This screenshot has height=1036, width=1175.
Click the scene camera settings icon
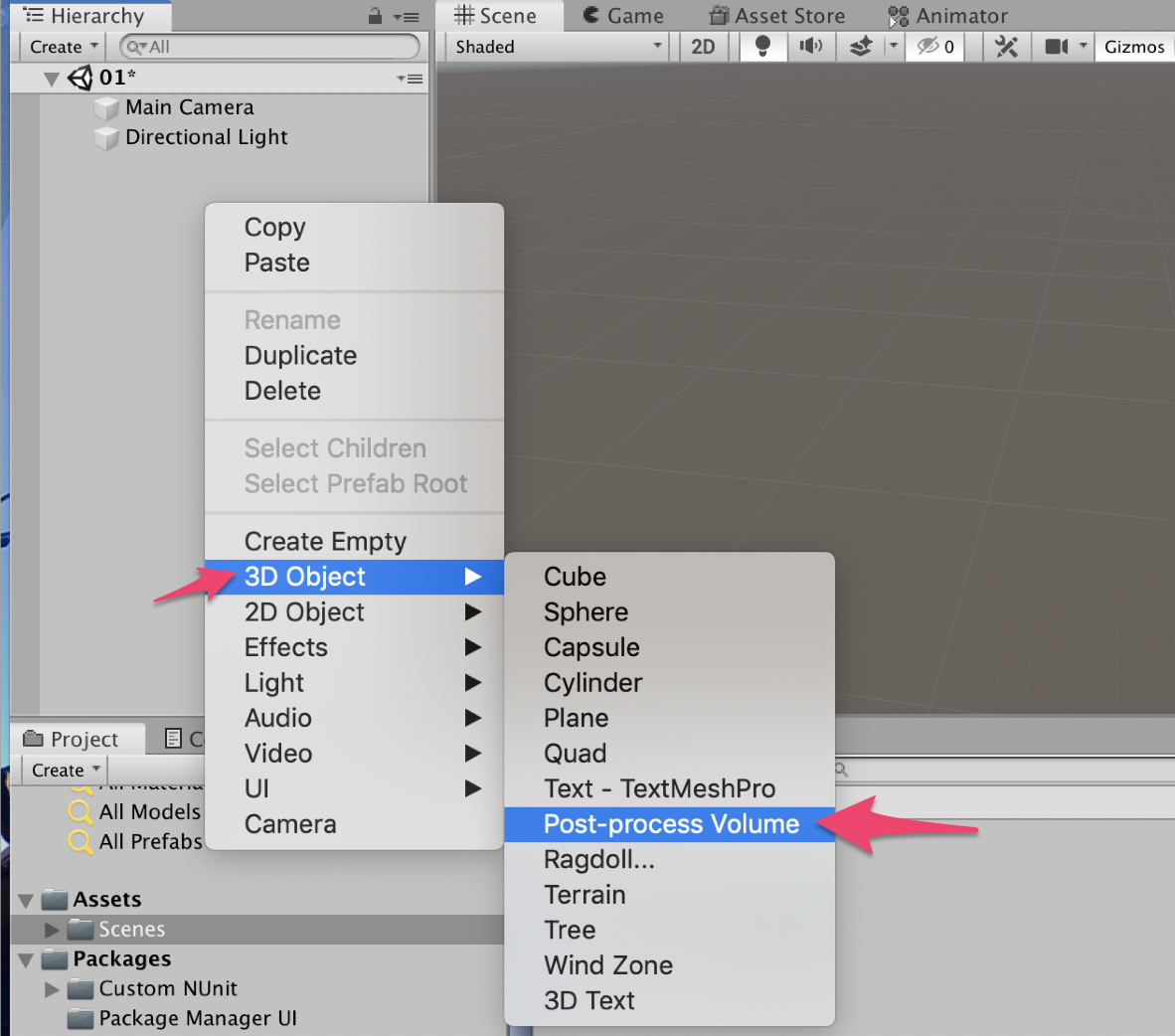(x=1056, y=47)
